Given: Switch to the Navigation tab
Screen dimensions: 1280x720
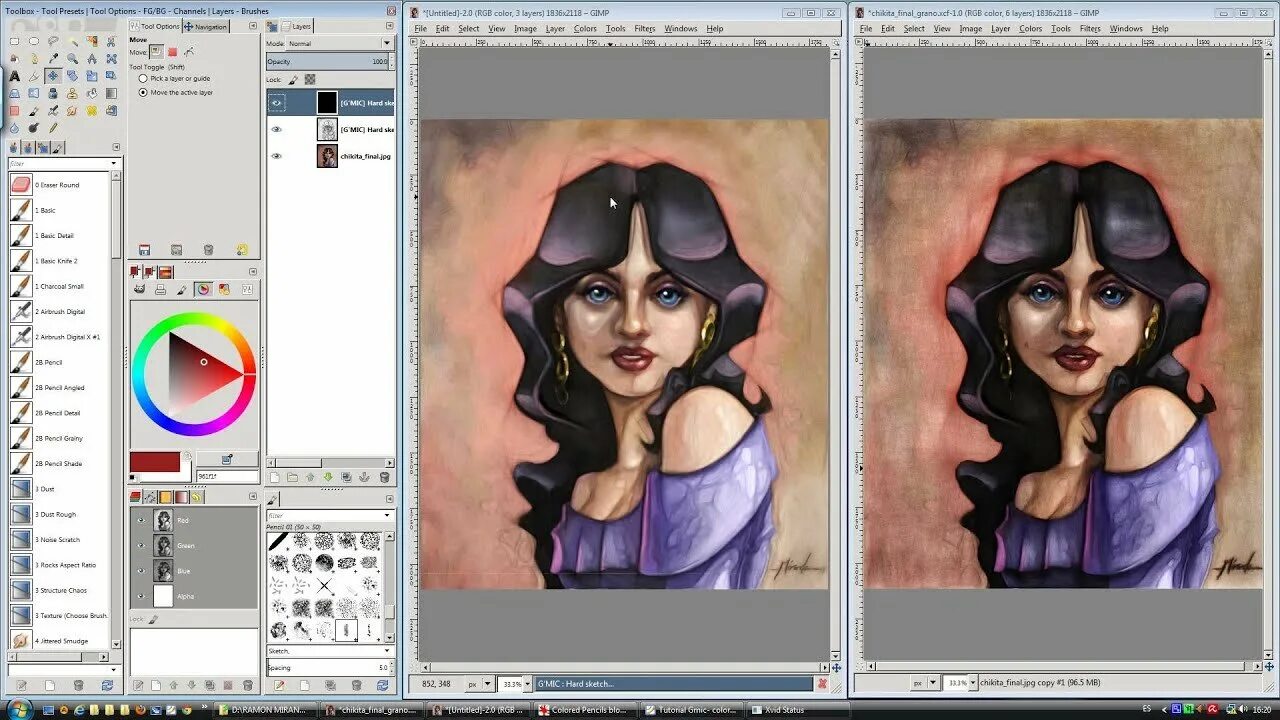Looking at the screenshot, I should coord(206,27).
